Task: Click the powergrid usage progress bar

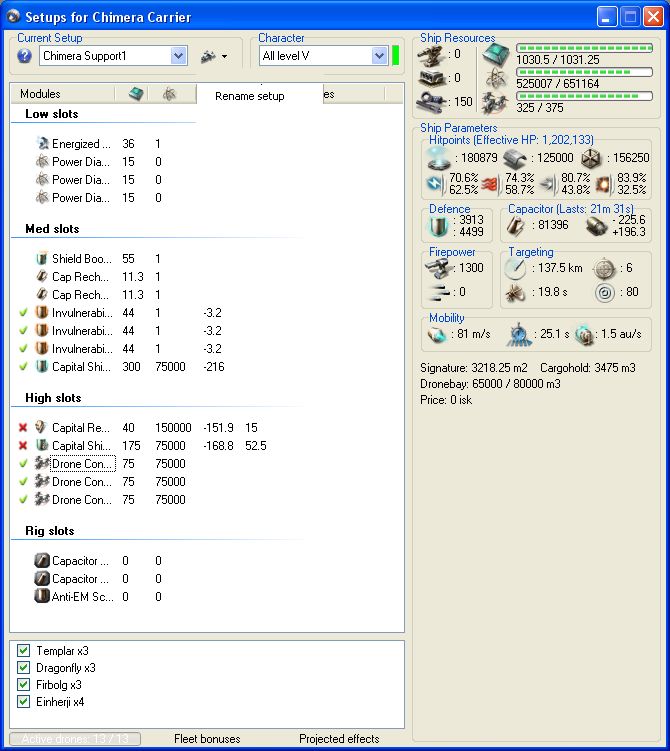Action: coord(584,72)
